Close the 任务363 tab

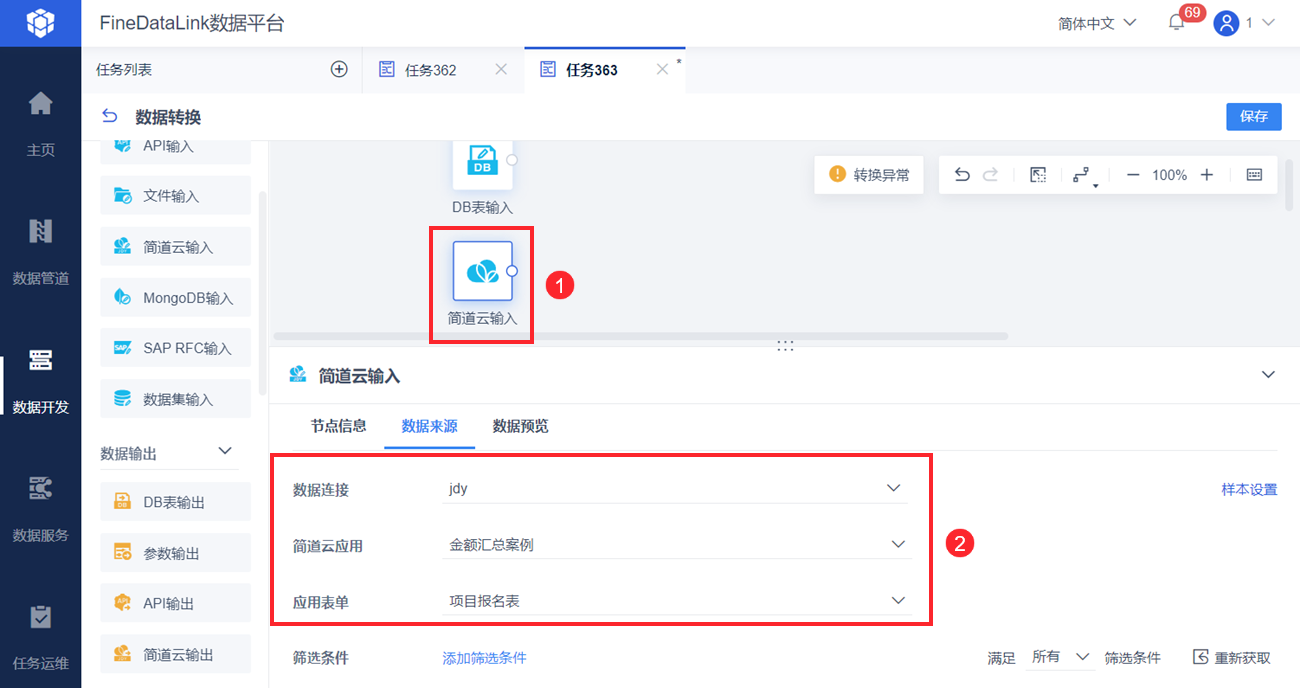pos(661,69)
